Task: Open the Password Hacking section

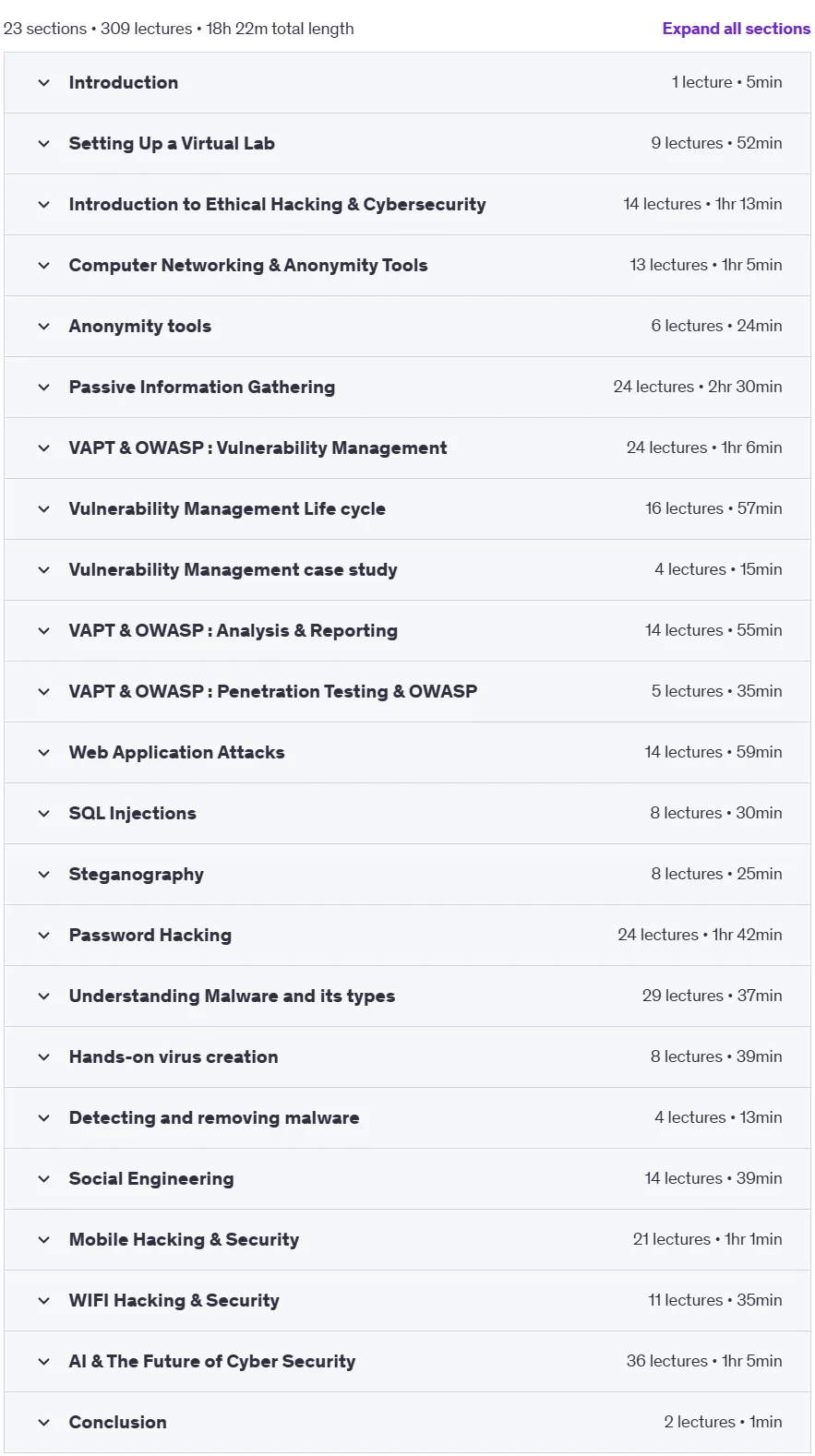Action: click(407, 936)
